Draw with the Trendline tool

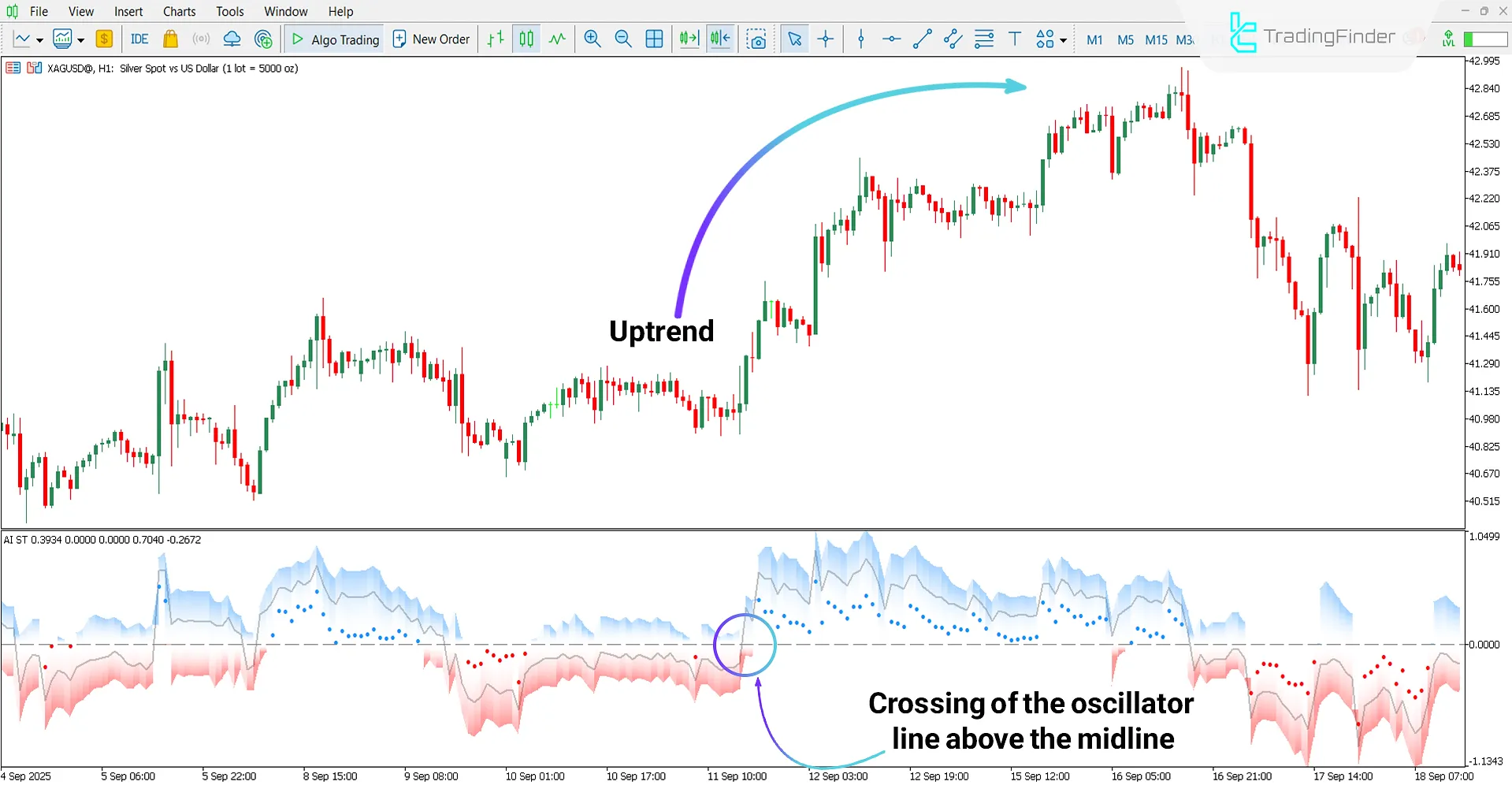pos(922,39)
